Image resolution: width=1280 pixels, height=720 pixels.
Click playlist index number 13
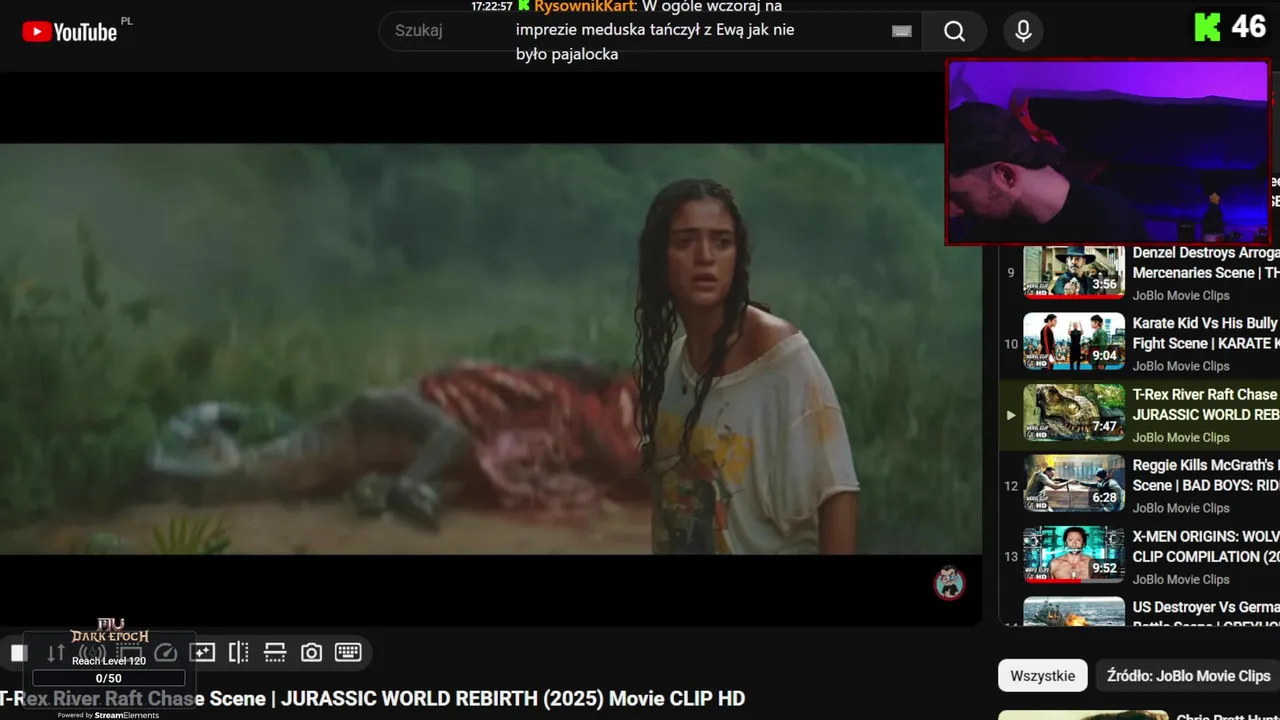tap(1011, 557)
